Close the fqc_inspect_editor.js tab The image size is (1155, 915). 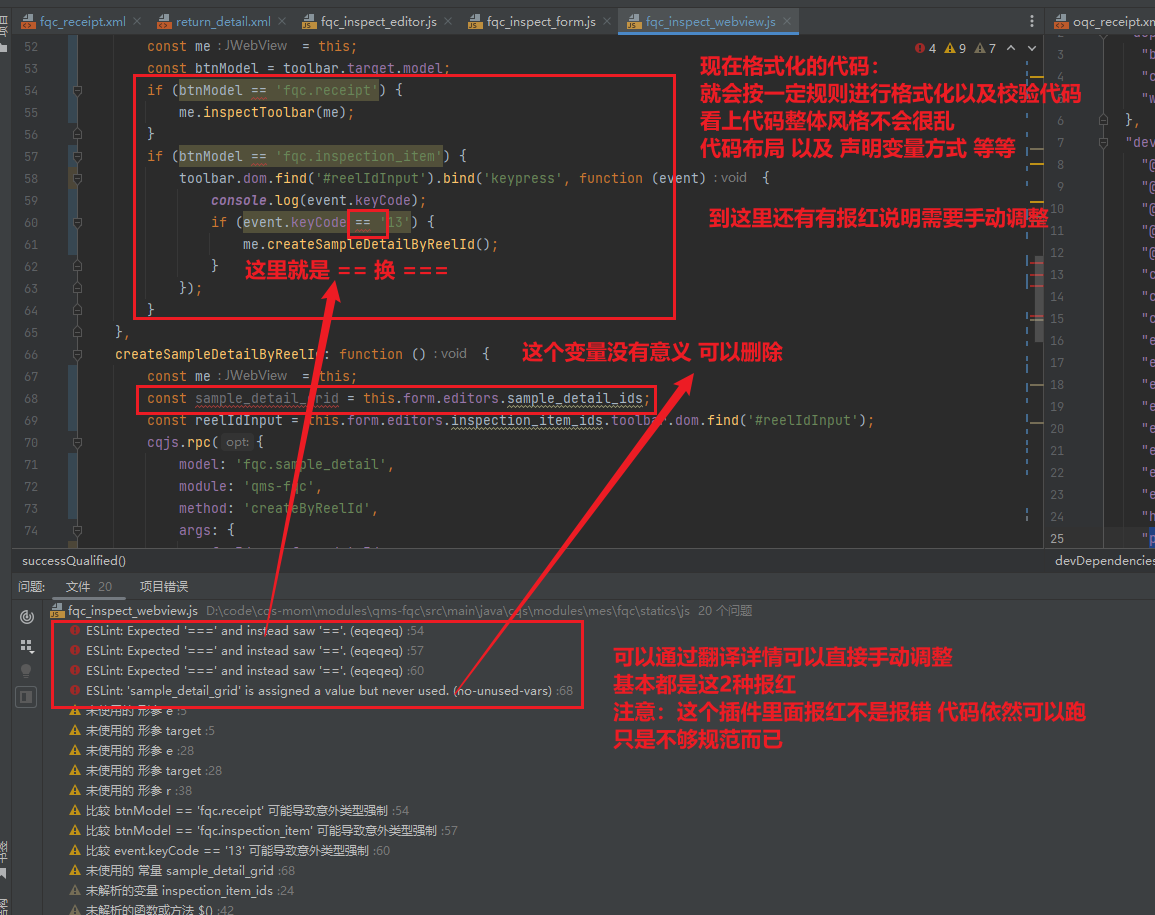coord(449,22)
